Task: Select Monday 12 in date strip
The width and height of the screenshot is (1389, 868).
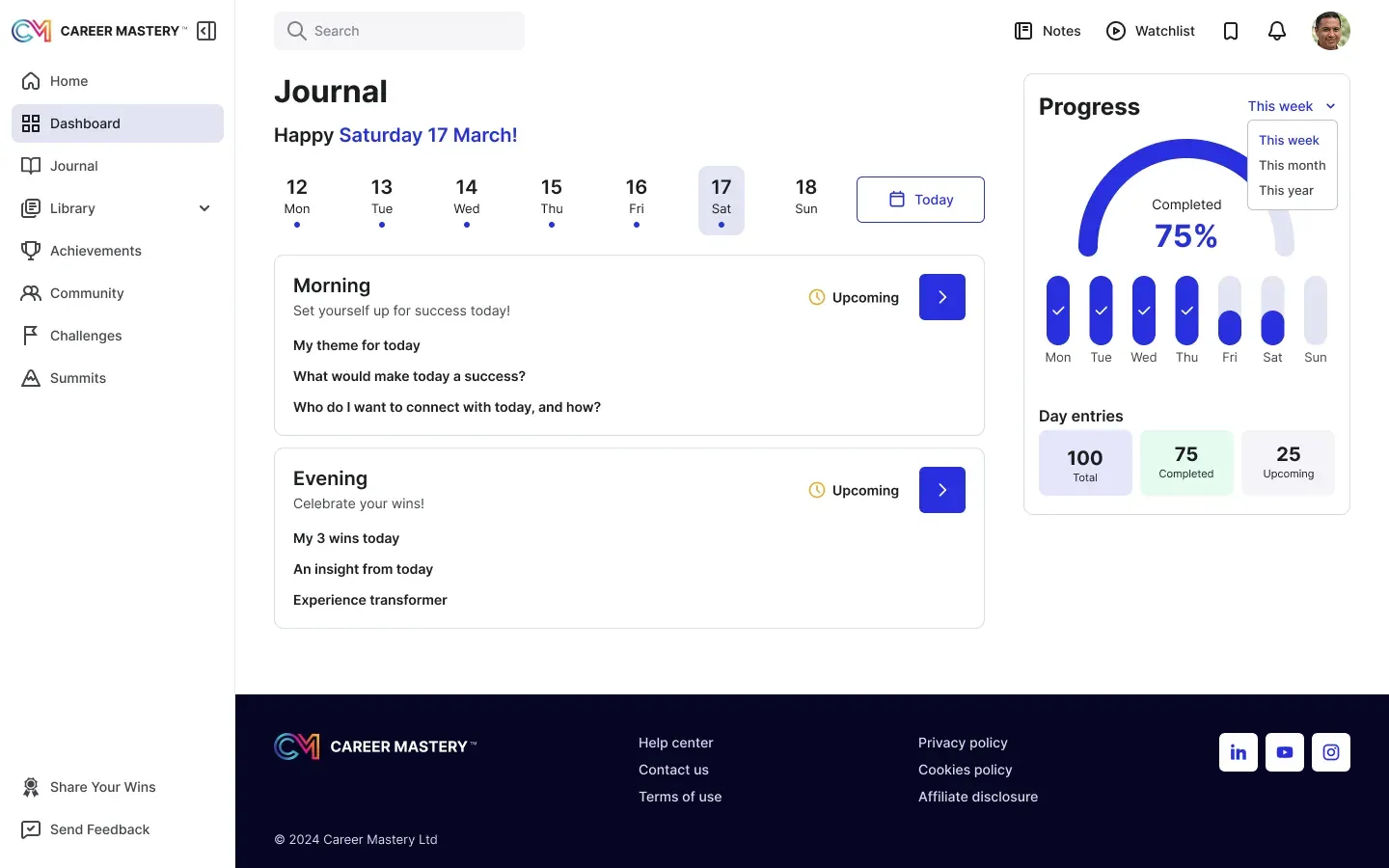Action: (x=297, y=201)
